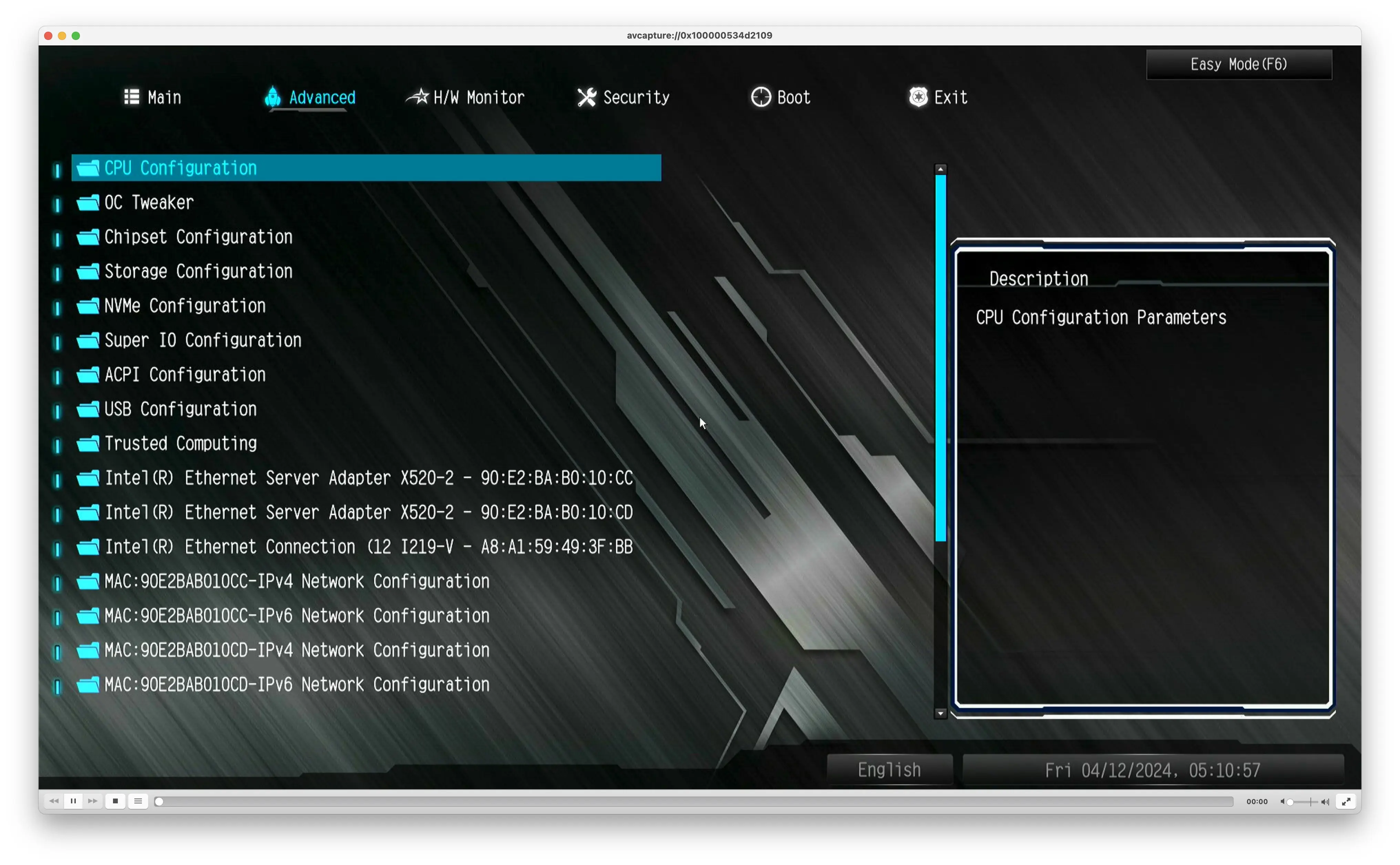Screen dimensions: 1400x865
Task: Click the Security tab wrench icon
Action: pos(586,97)
